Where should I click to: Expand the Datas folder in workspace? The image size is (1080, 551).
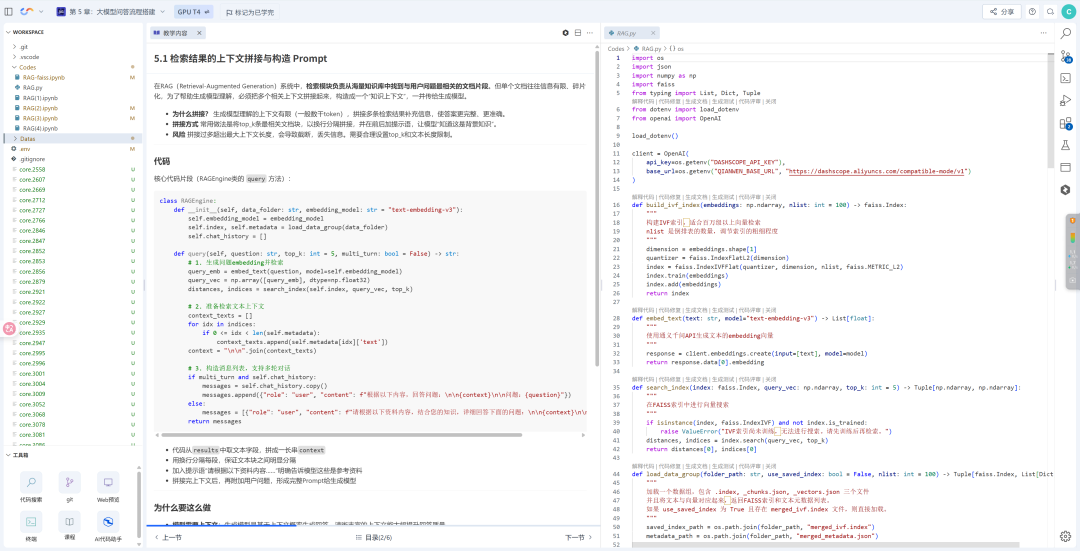28,138
